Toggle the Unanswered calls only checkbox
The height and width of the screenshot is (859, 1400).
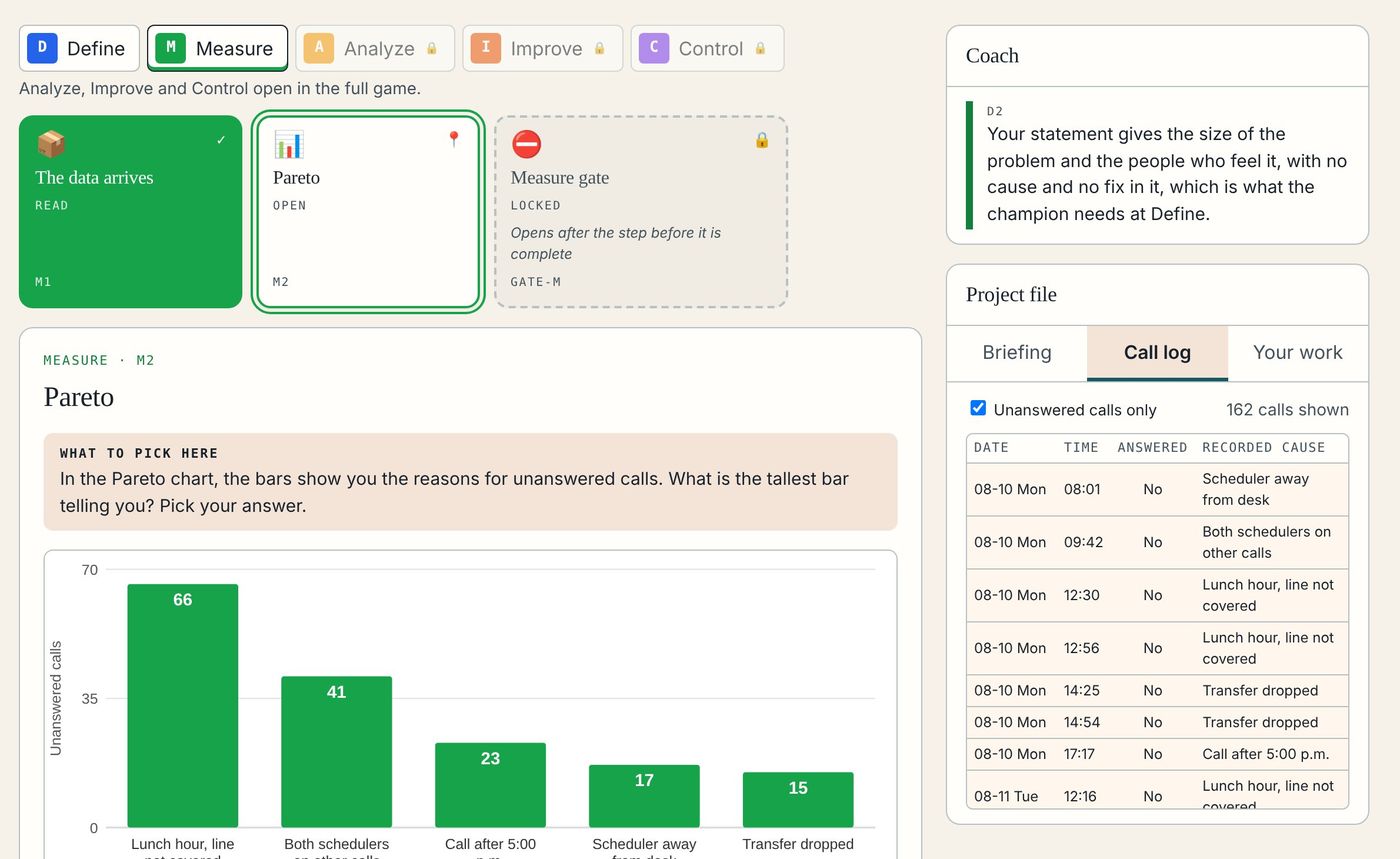click(x=978, y=408)
